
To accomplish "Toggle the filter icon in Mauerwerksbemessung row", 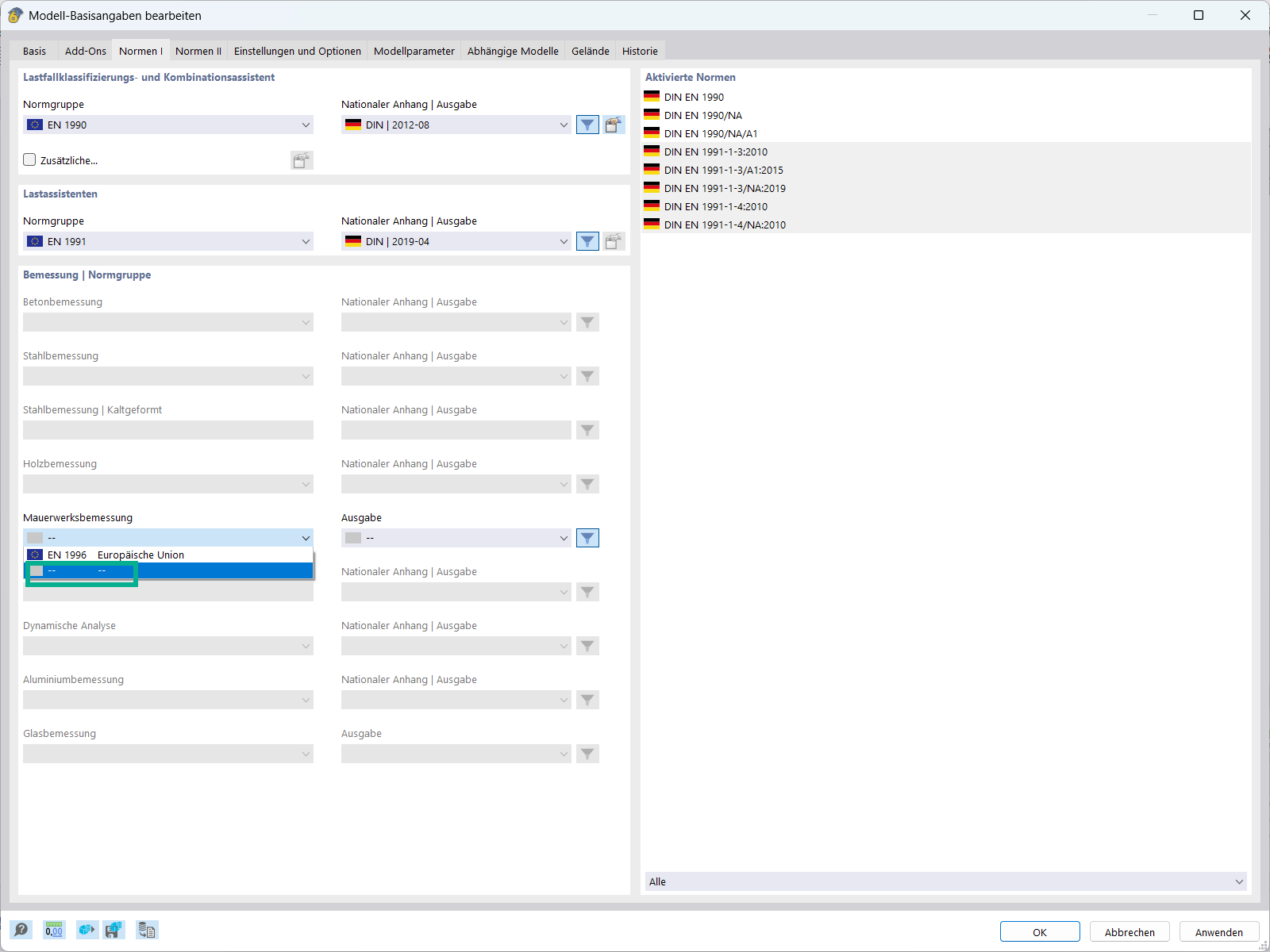I will 587,538.
